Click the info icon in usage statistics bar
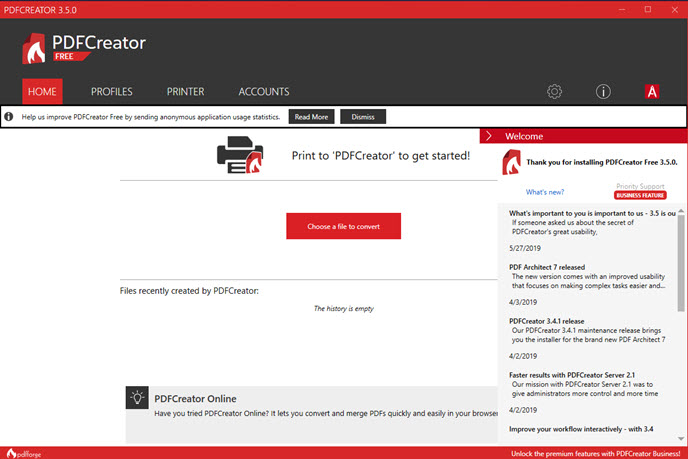Viewport: 688px width, 459px height. (9, 117)
